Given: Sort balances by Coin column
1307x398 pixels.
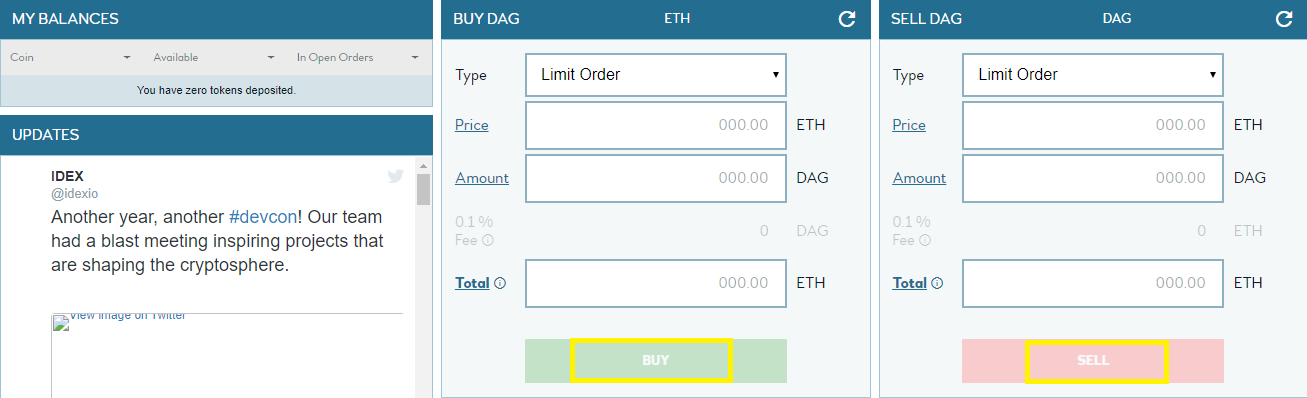Looking at the screenshot, I should pyautogui.click(x=70, y=58).
